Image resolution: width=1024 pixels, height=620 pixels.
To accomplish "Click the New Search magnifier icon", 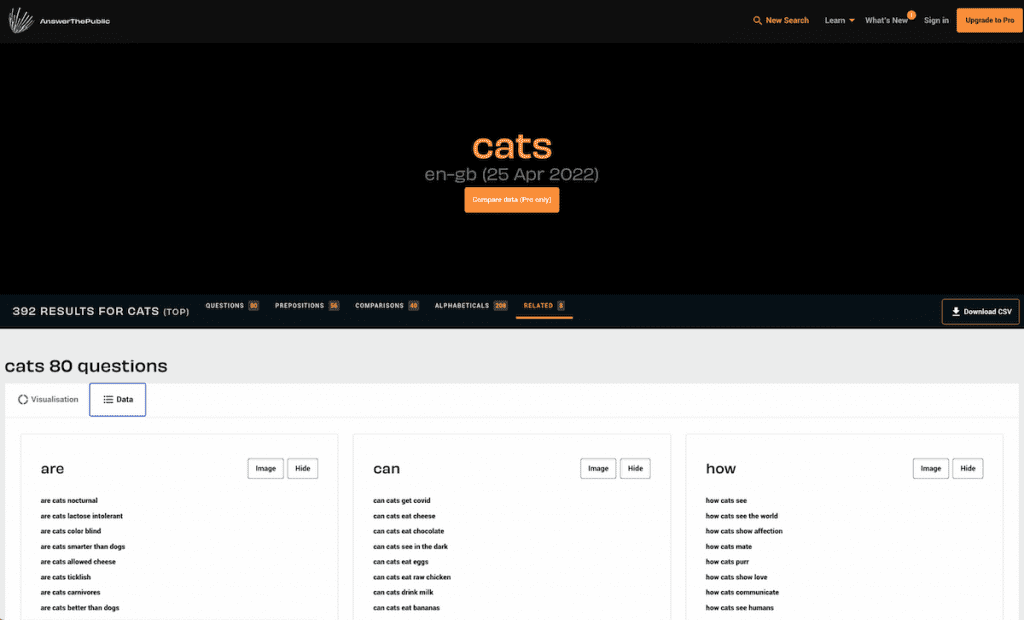I will pyautogui.click(x=757, y=20).
